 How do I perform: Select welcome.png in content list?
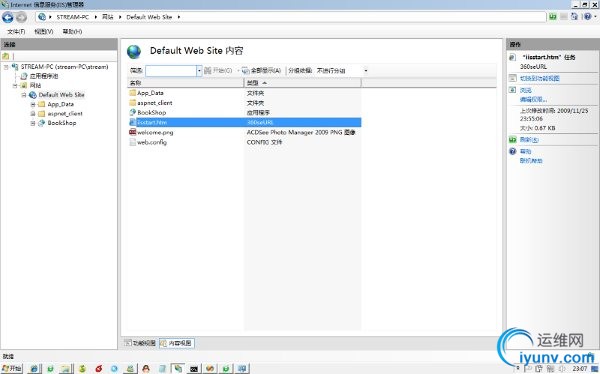pos(155,132)
